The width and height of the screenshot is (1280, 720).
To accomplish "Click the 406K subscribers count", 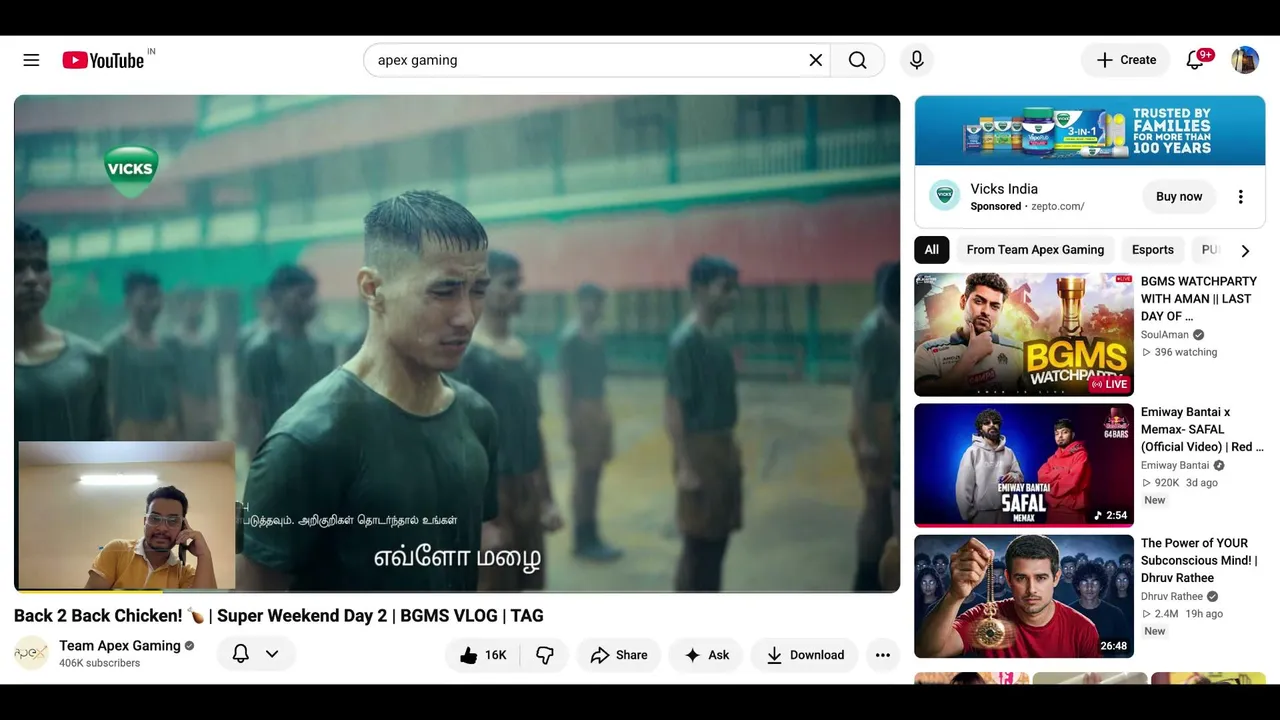I will tap(99, 663).
